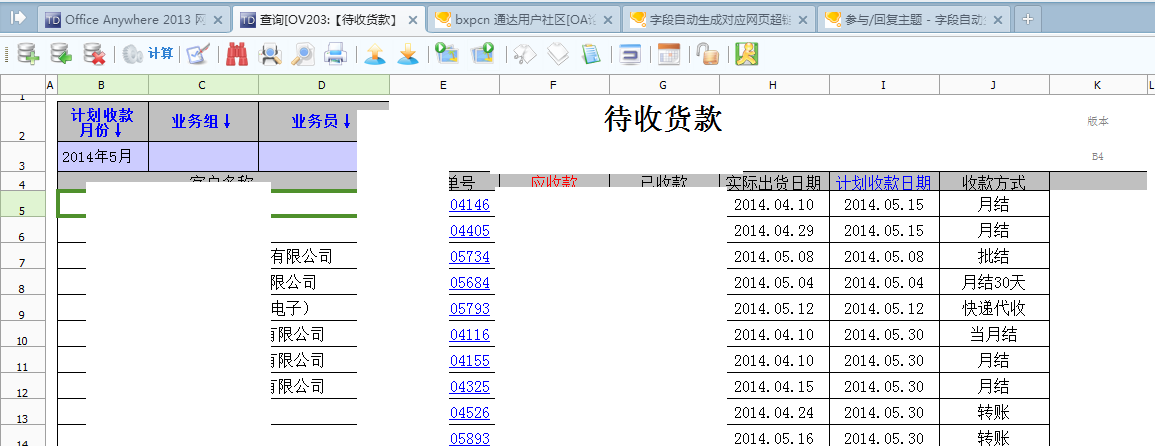This screenshot has height=446, width=1155.
Task: Open order link 04146
Action: (x=470, y=205)
